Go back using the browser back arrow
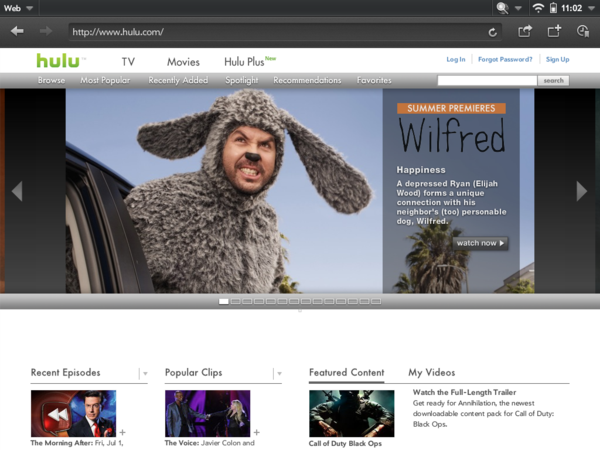This screenshot has width=600, height=450. click(x=17, y=31)
